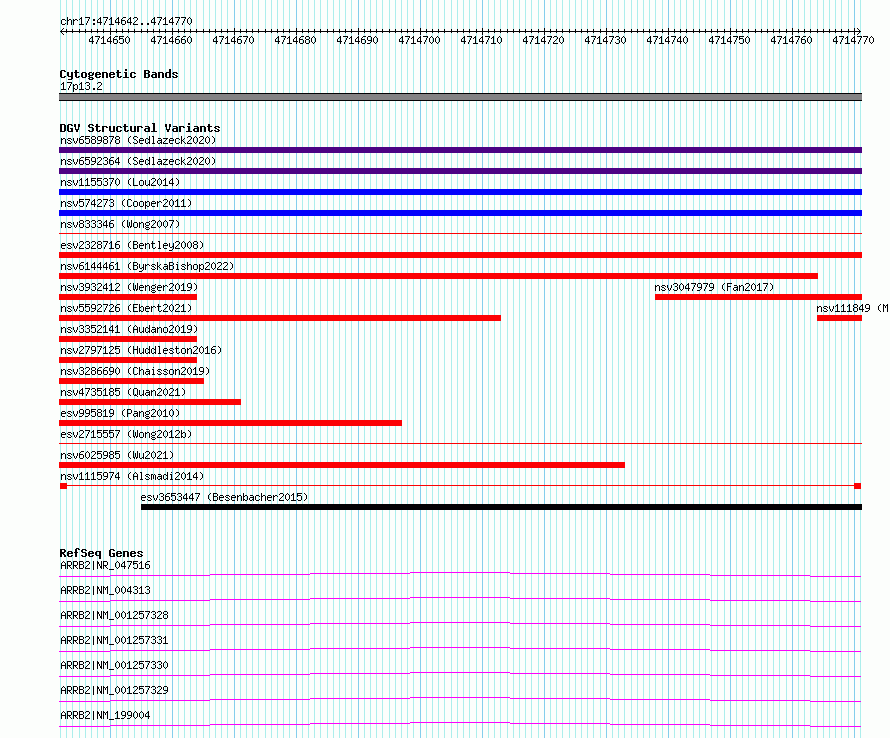Select nsv4735185 (Quan2021) label
The image size is (890, 738).
pos(123,392)
